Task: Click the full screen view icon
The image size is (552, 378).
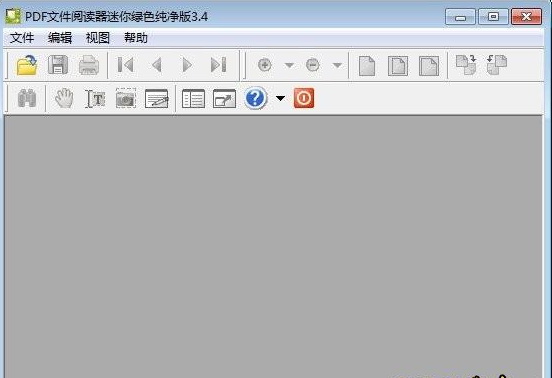Action: [x=224, y=99]
